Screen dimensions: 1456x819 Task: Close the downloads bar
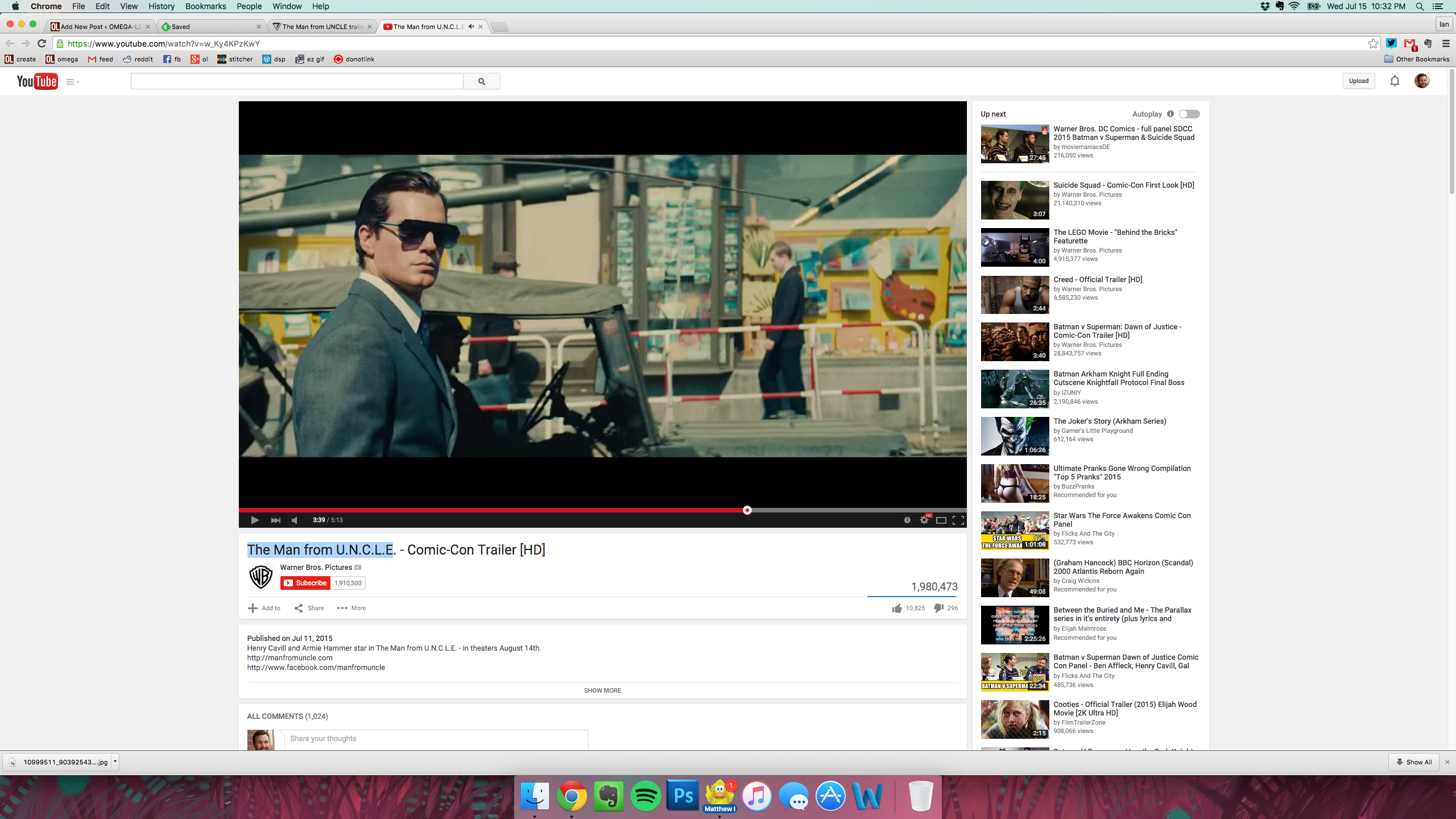click(x=1447, y=762)
